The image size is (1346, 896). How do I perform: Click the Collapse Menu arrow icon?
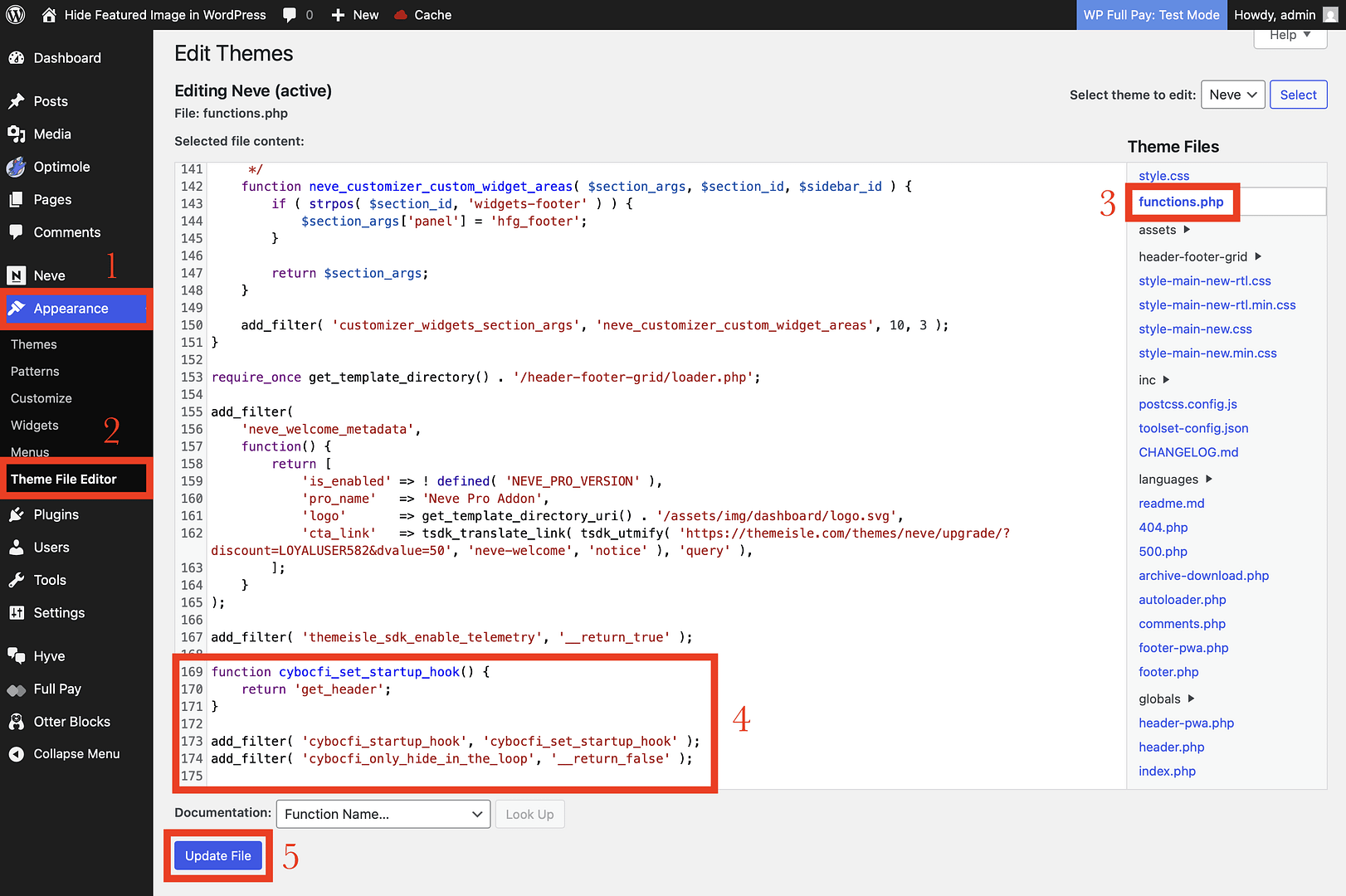pyautogui.click(x=17, y=754)
